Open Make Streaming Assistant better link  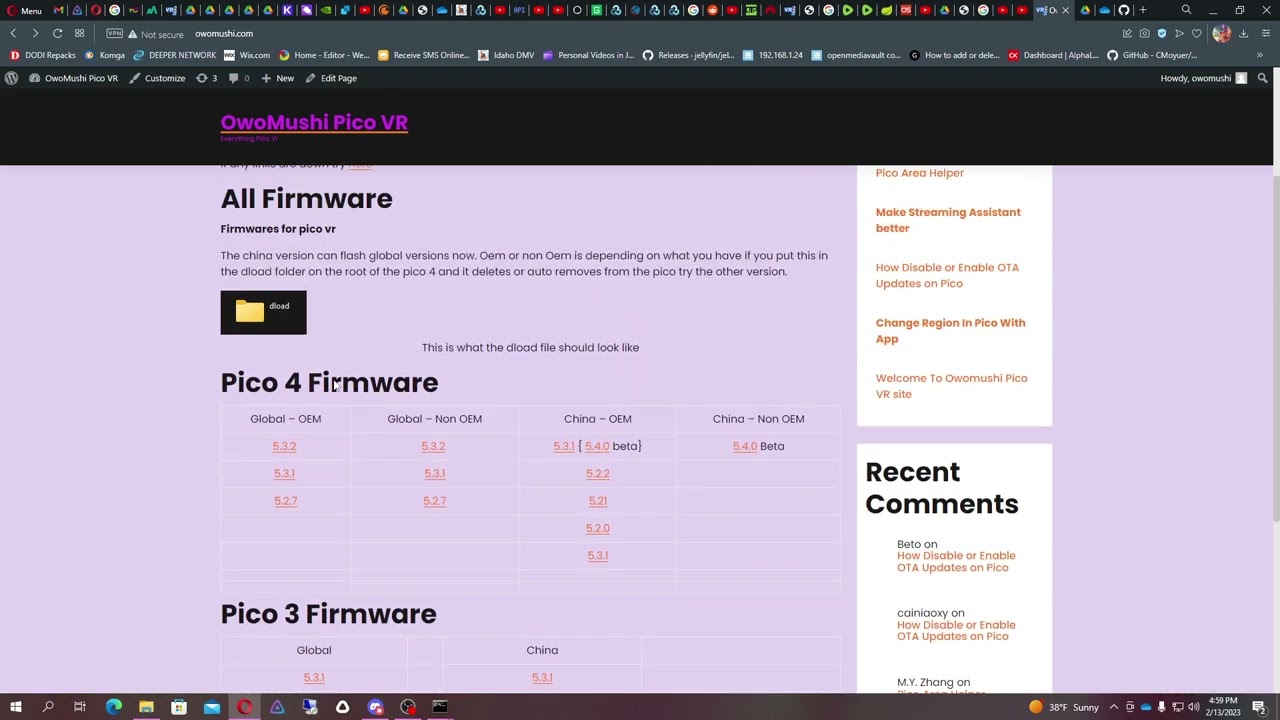(x=948, y=220)
